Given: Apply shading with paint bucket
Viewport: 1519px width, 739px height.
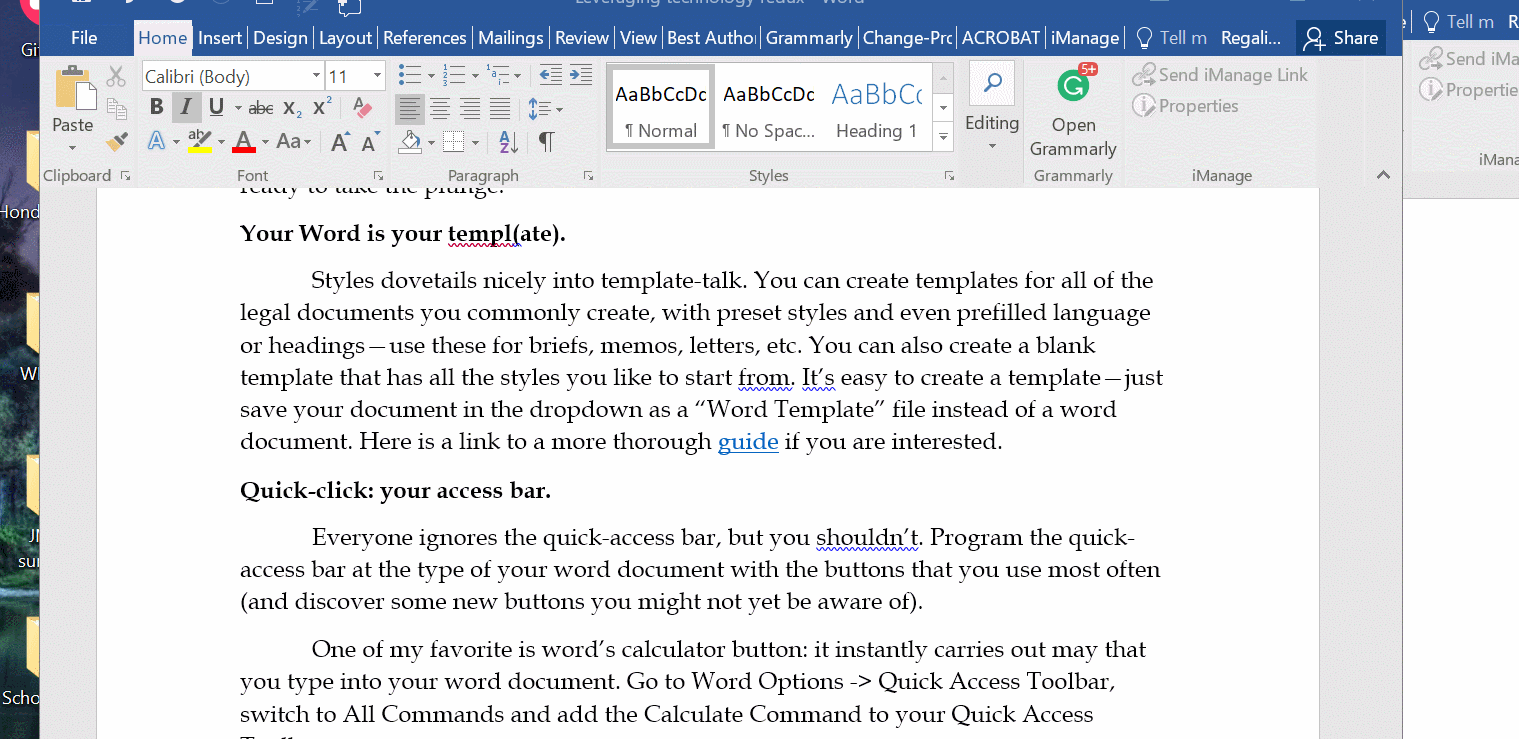Looking at the screenshot, I should (x=409, y=142).
